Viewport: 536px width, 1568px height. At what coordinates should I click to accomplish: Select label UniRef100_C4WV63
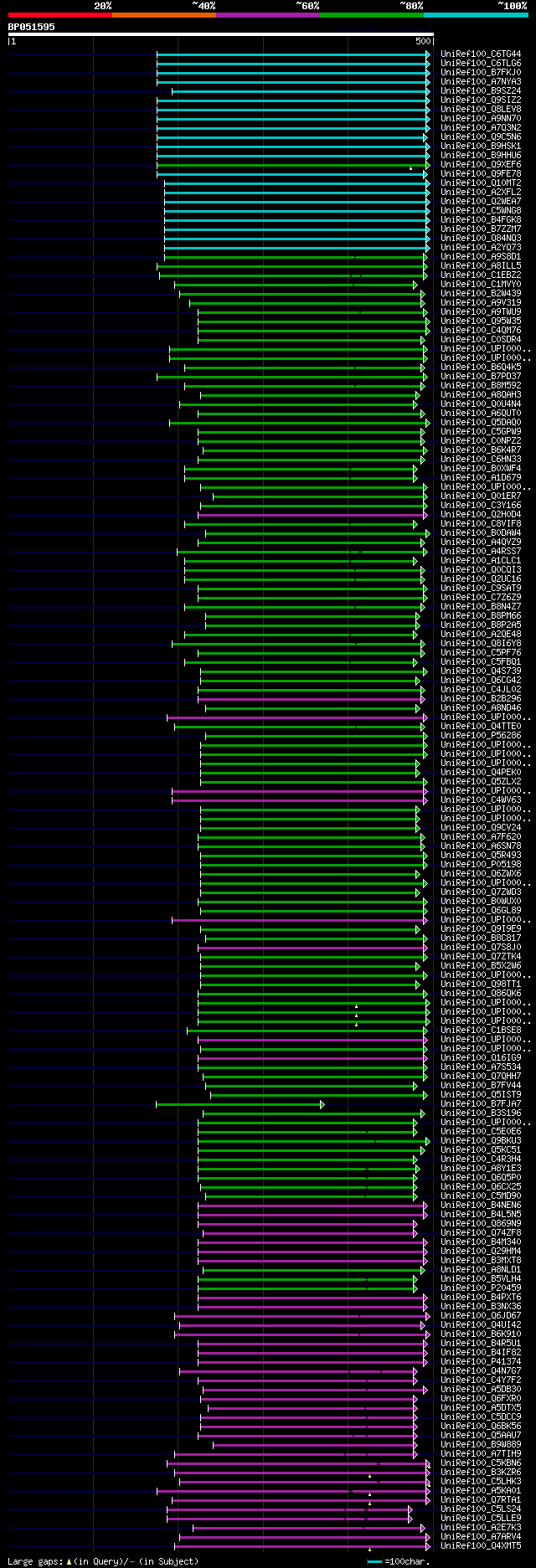click(481, 800)
